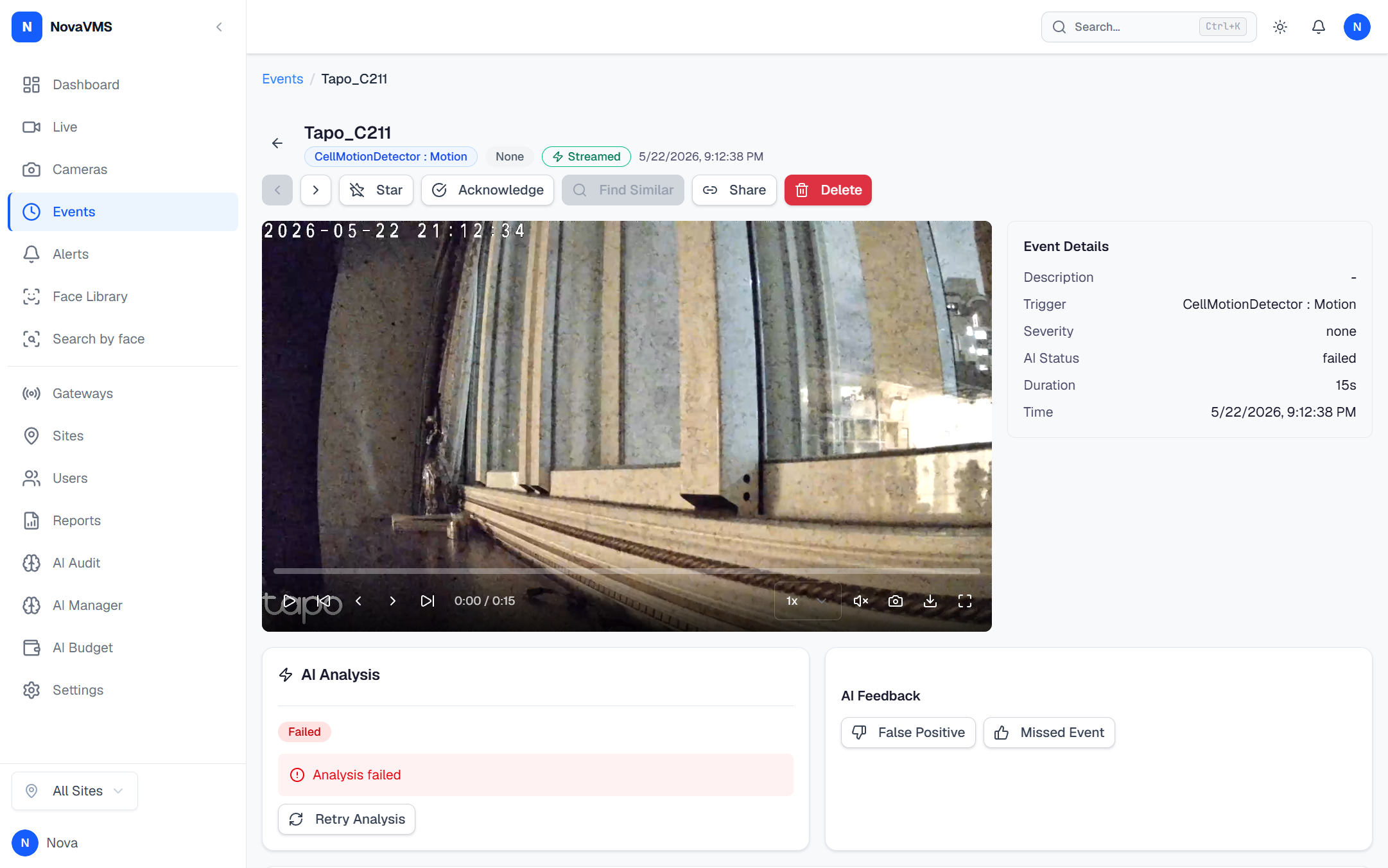Star this event
The height and width of the screenshot is (868, 1388).
coord(376,190)
